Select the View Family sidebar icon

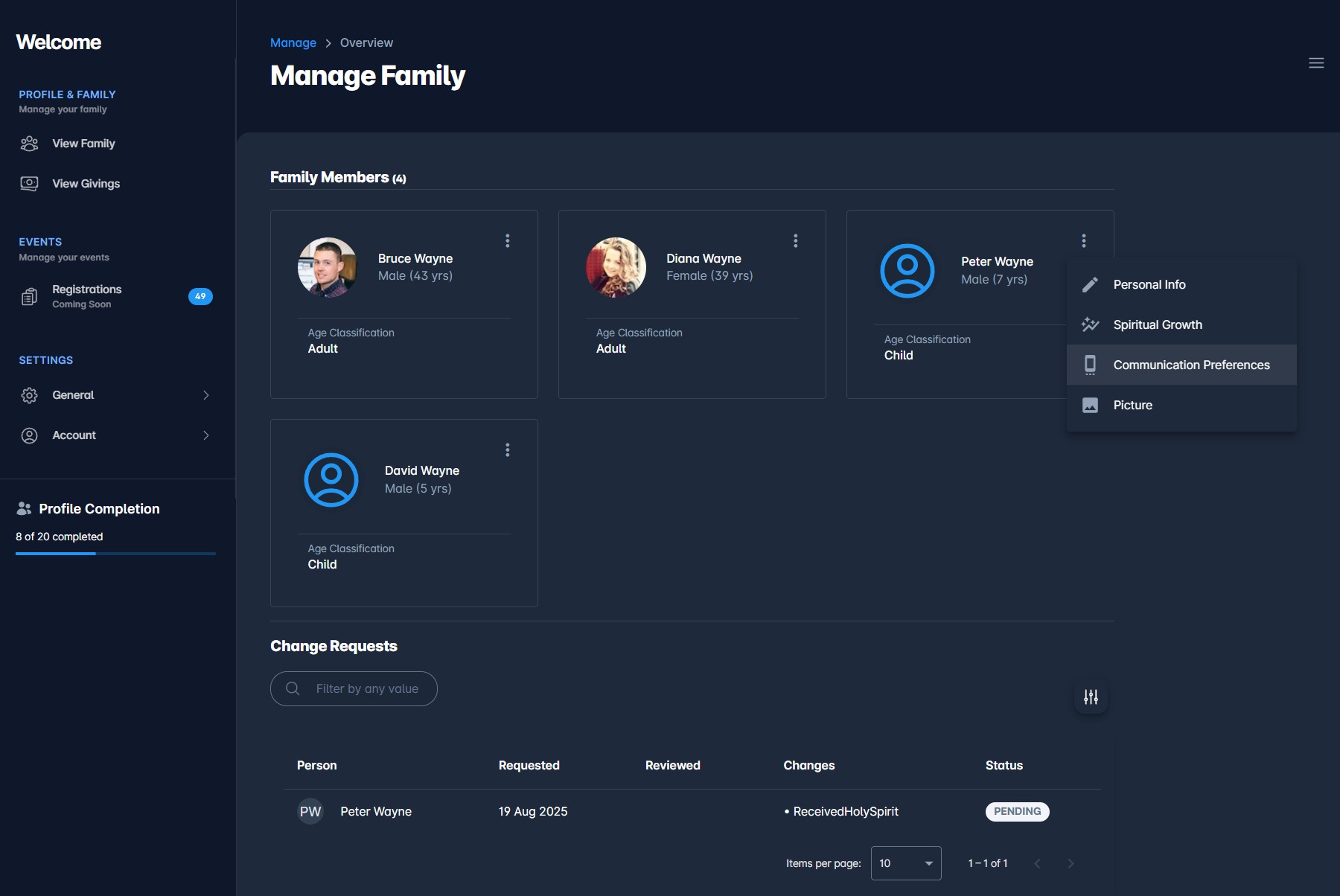point(29,143)
